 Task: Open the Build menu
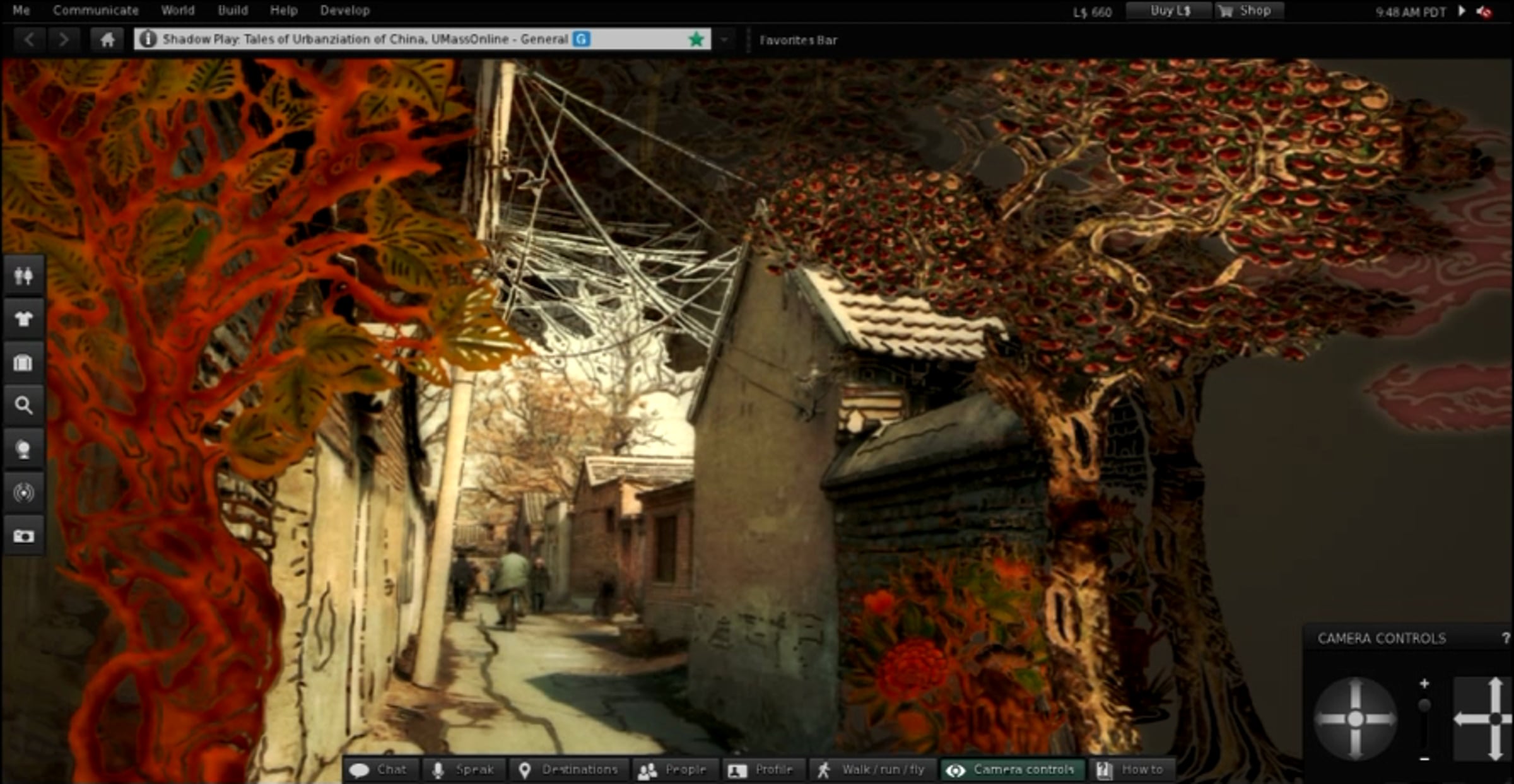point(233,10)
